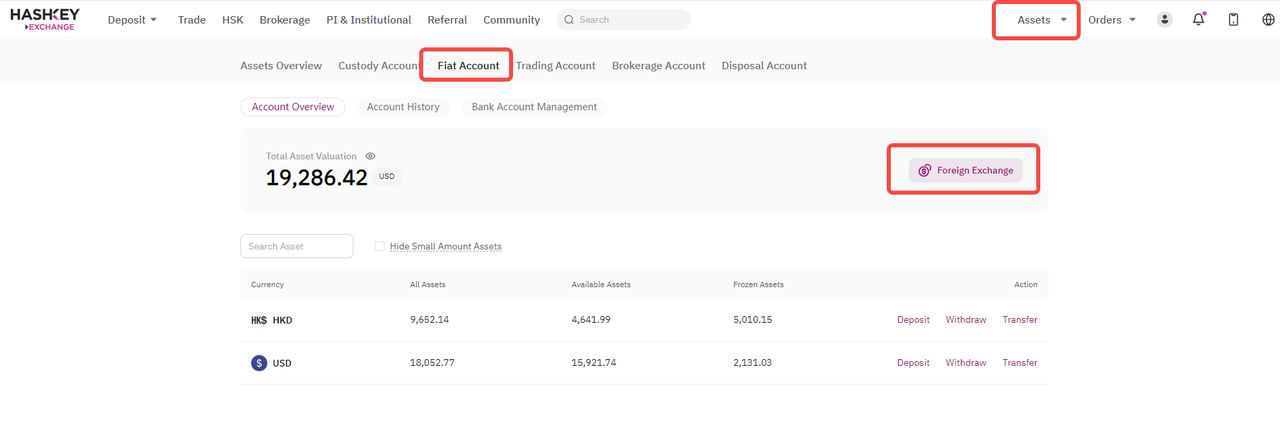Viewport: 1280px width, 423px height.
Task: Click the Available Assets column header
Action: pyautogui.click(x=601, y=285)
